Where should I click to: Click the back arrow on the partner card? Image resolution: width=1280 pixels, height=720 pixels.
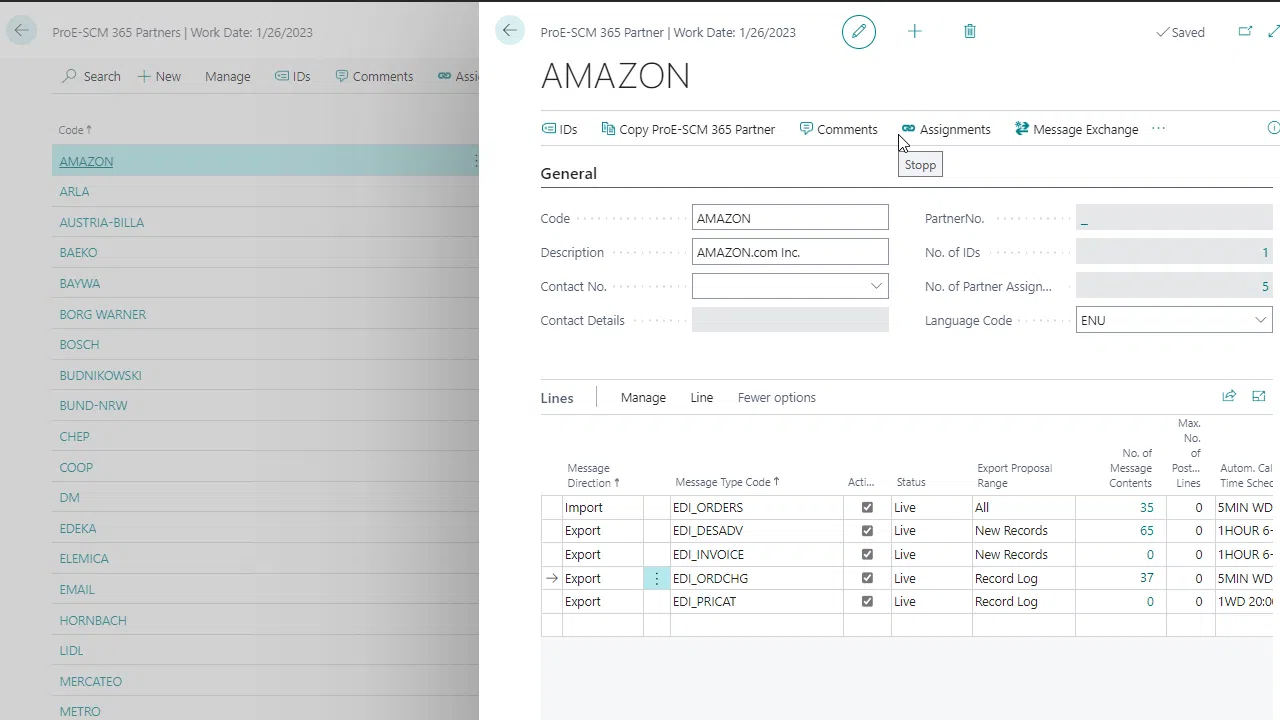[510, 31]
